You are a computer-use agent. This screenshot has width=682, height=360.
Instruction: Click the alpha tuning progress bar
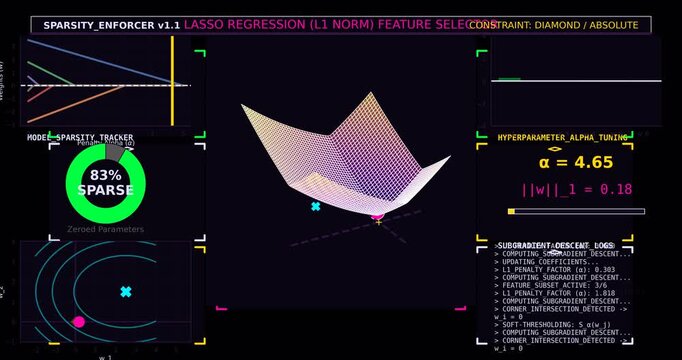pos(576,211)
